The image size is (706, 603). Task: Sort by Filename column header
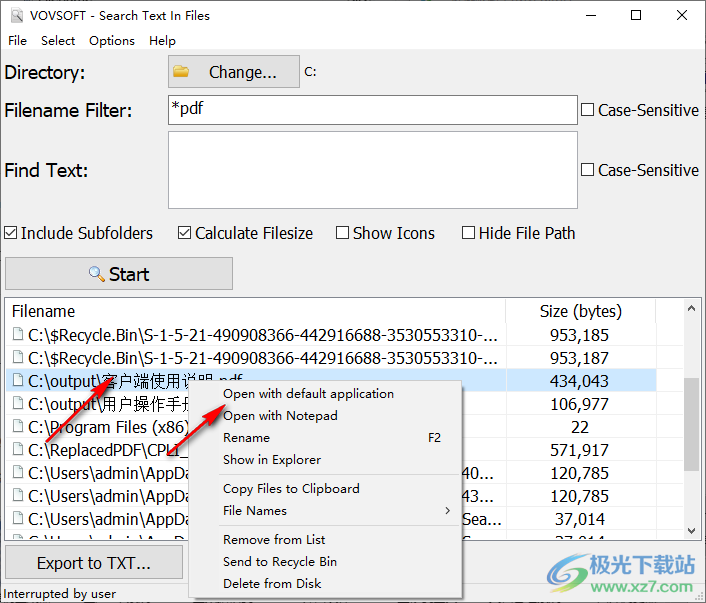pos(255,311)
